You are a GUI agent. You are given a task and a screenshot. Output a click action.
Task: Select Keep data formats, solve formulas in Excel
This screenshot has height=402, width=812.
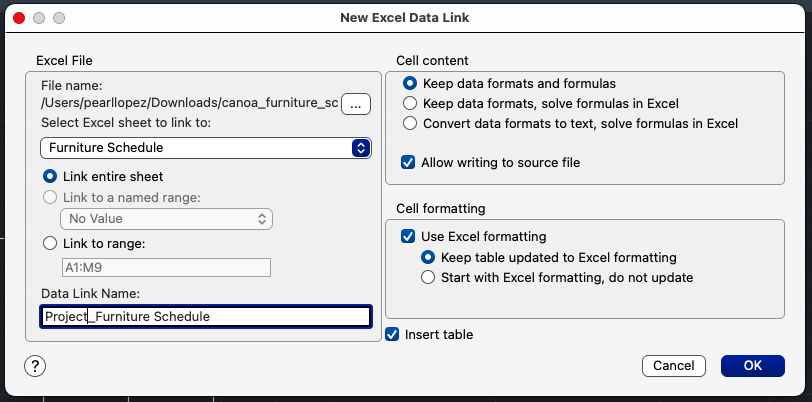coord(410,103)
